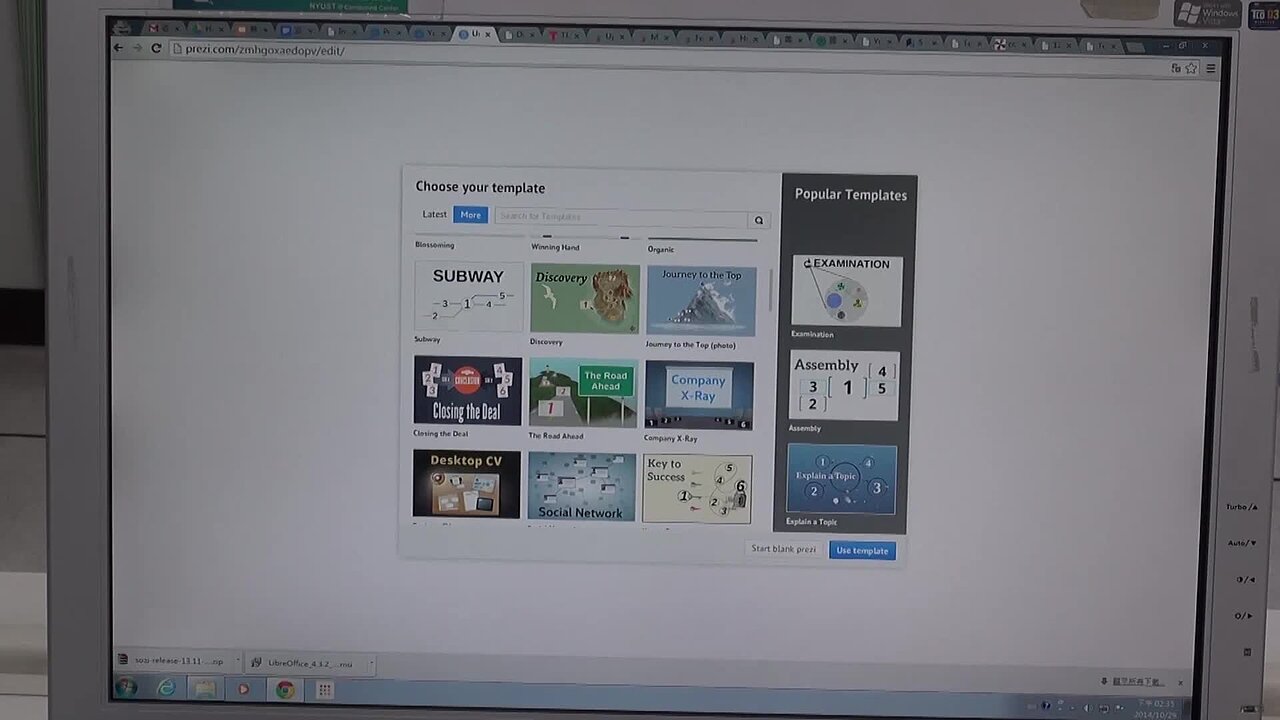Expand options for LibreOffice download
This screenshot has height=720, width=1280.
coord(370,663)
